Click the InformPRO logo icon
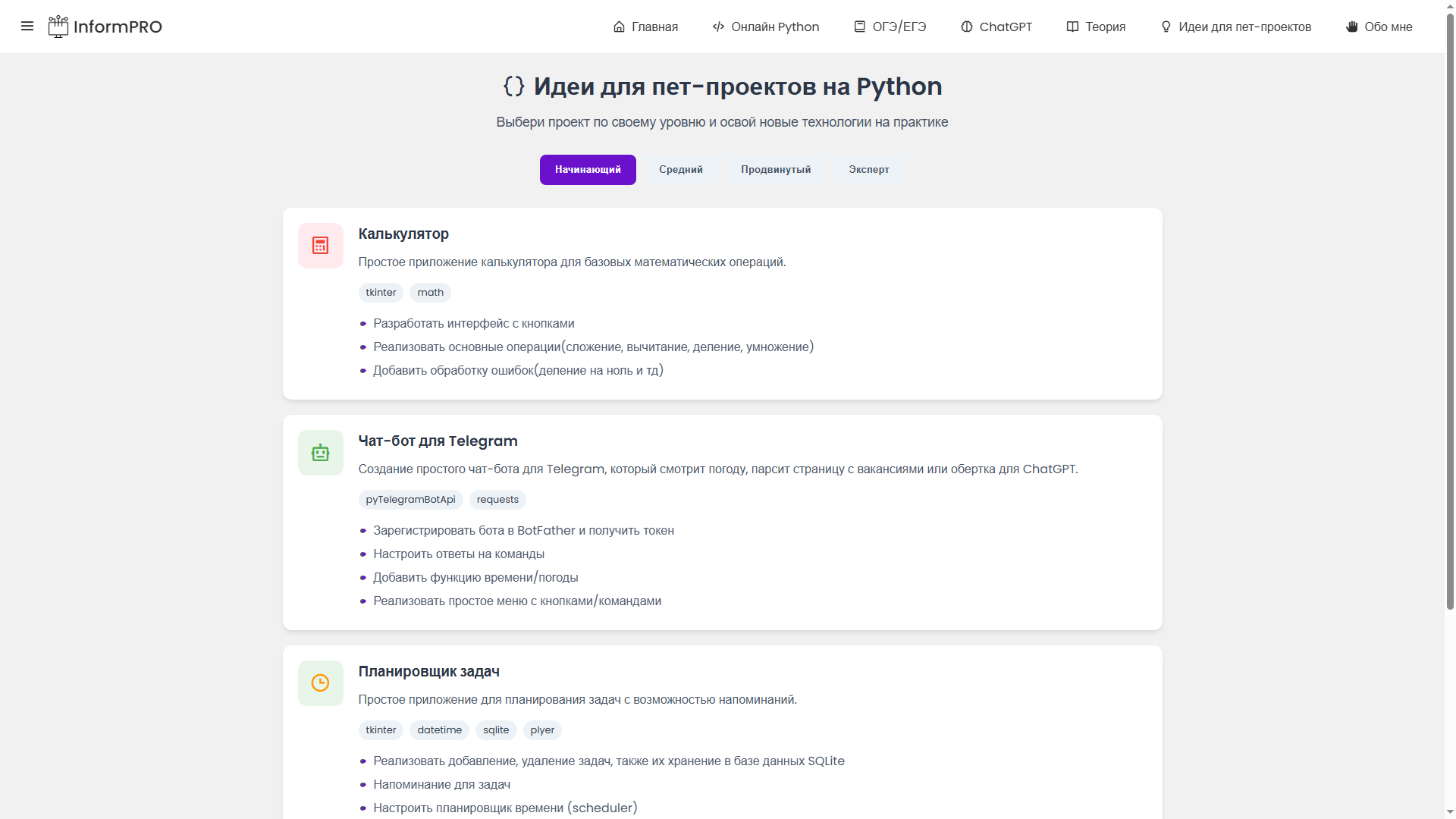The height and width of the screenshot is (819, 1456). 58,27
